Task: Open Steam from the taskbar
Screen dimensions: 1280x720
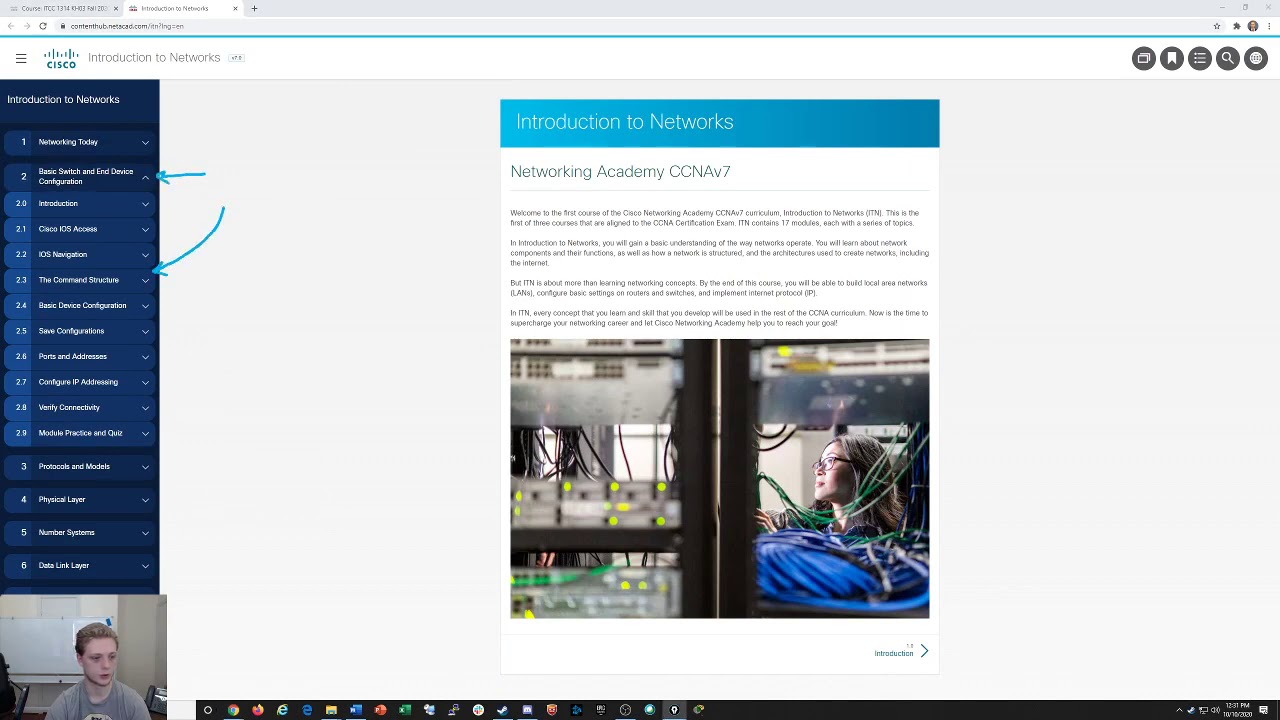Action: coord(502,710)
